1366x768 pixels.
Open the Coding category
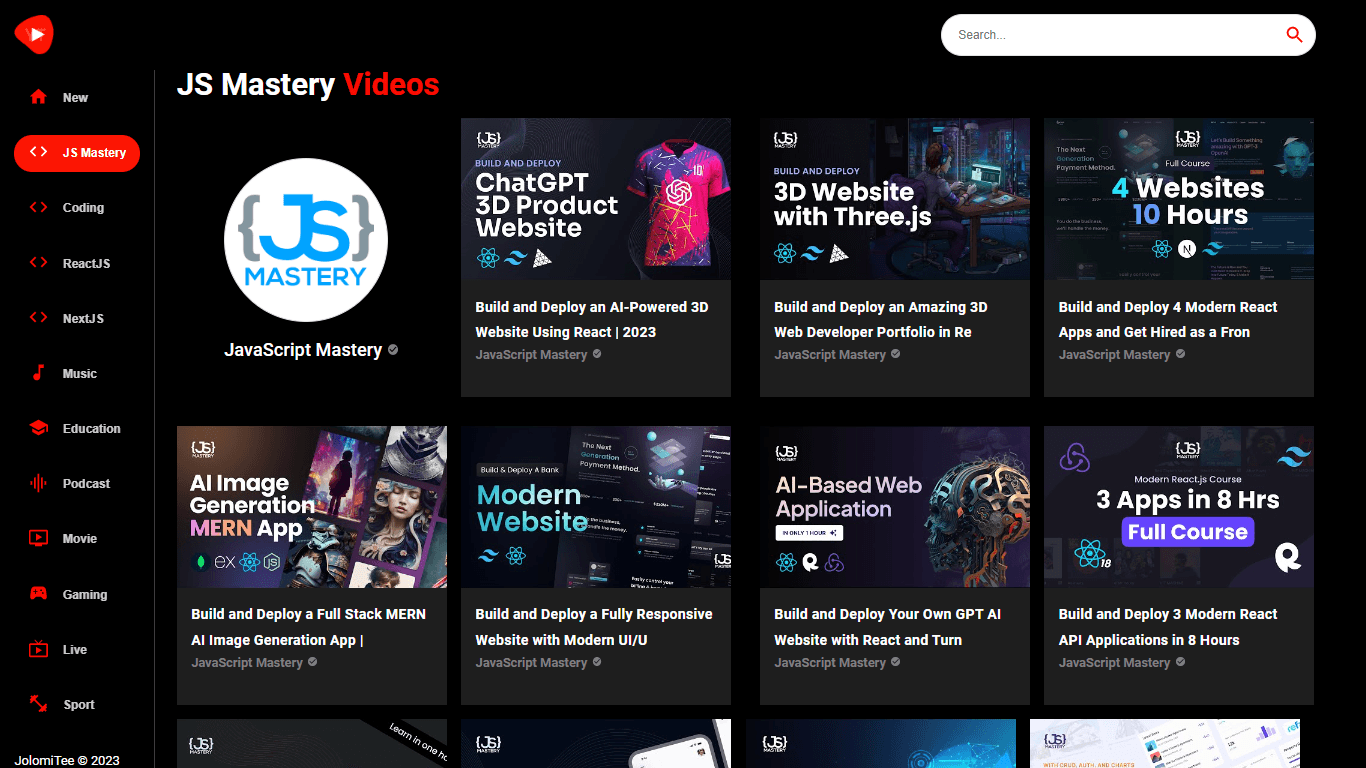point(77,207)
